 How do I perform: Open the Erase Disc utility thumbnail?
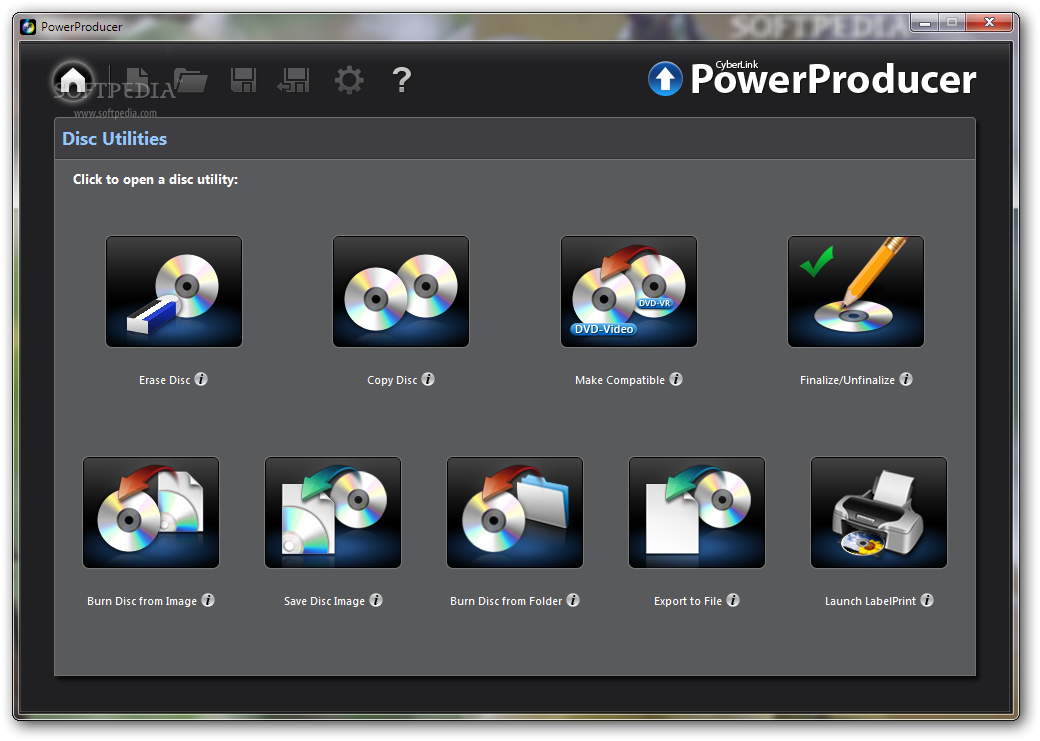[174, 291]
